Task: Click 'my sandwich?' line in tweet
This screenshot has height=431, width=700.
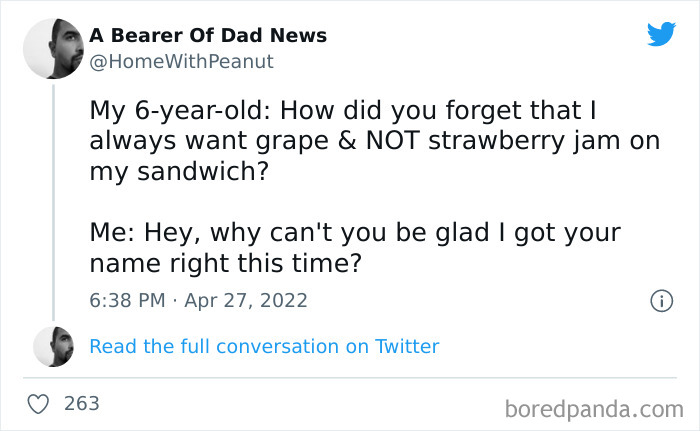Action: [178, 172]
